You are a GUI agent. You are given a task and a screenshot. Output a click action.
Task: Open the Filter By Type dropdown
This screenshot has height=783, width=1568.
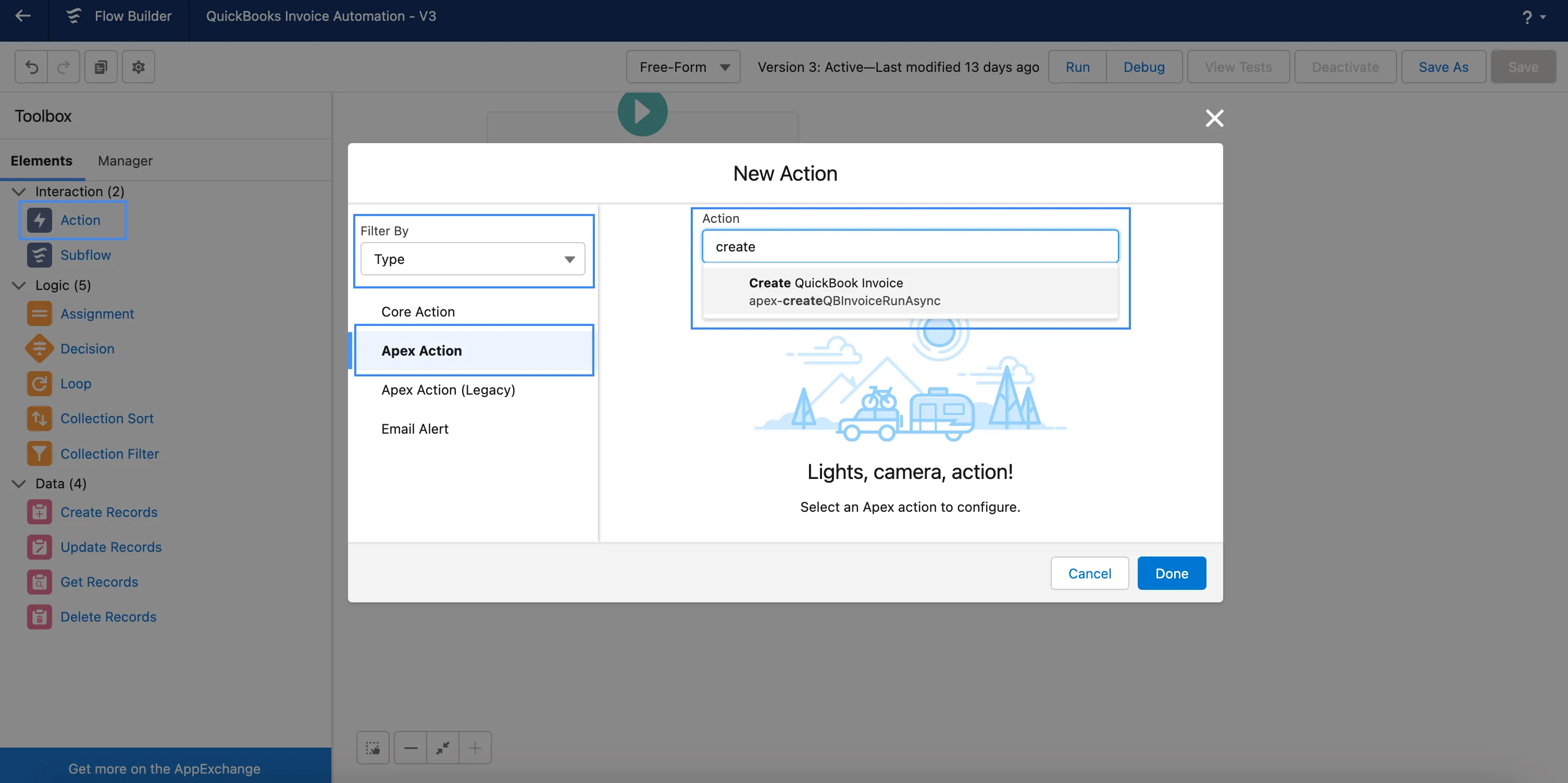point(472,259)
